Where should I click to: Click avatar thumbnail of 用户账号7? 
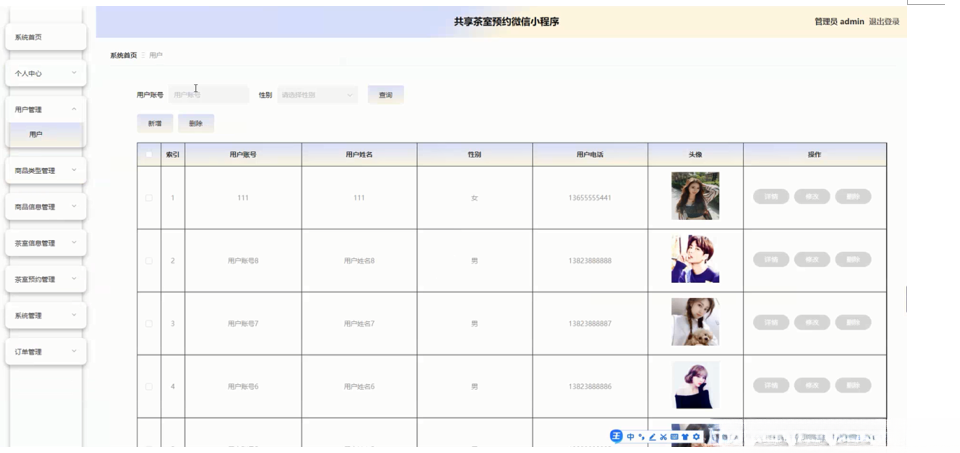coord(696,322)
